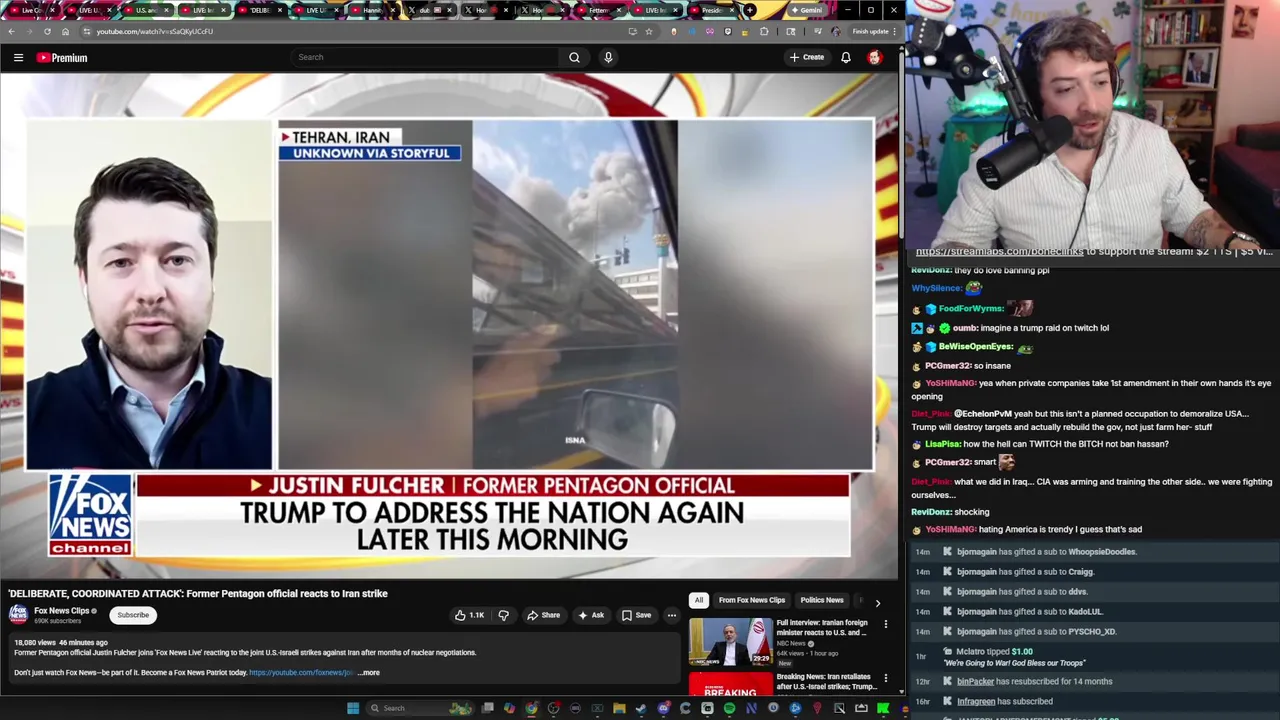Click the Share button
Image resolution: width=1280 pixels, height=720 pixels.
[544, 615]
